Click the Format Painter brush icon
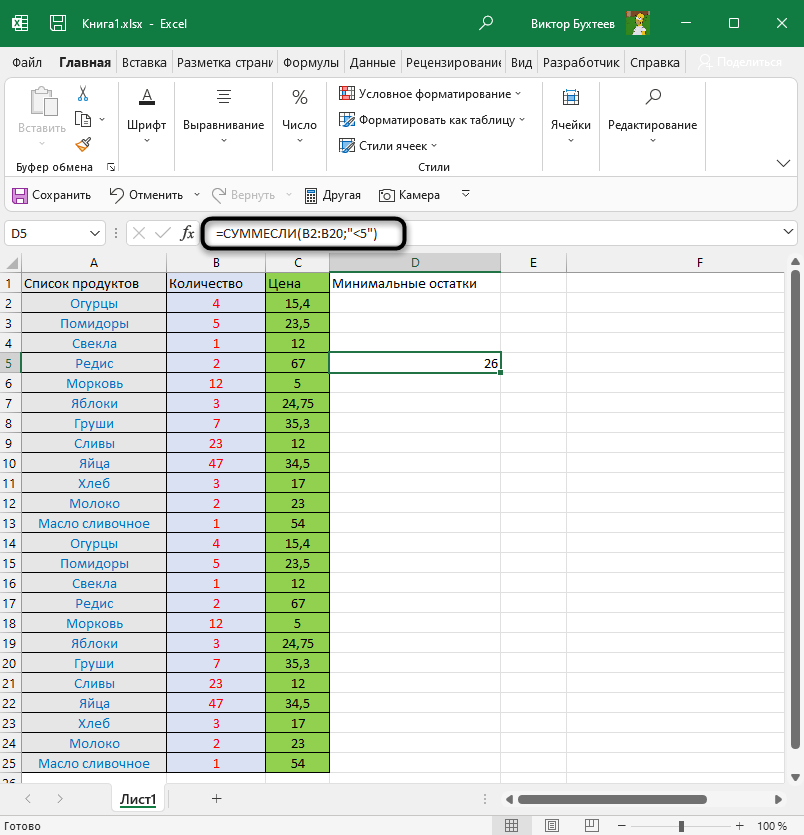This screenshot has width=804, height=835. pos(83,144)
